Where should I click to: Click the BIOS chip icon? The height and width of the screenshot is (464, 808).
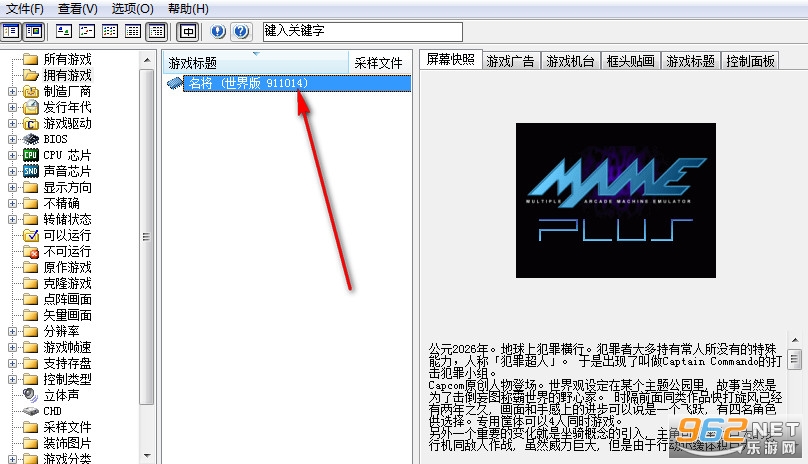click(31, 139)
